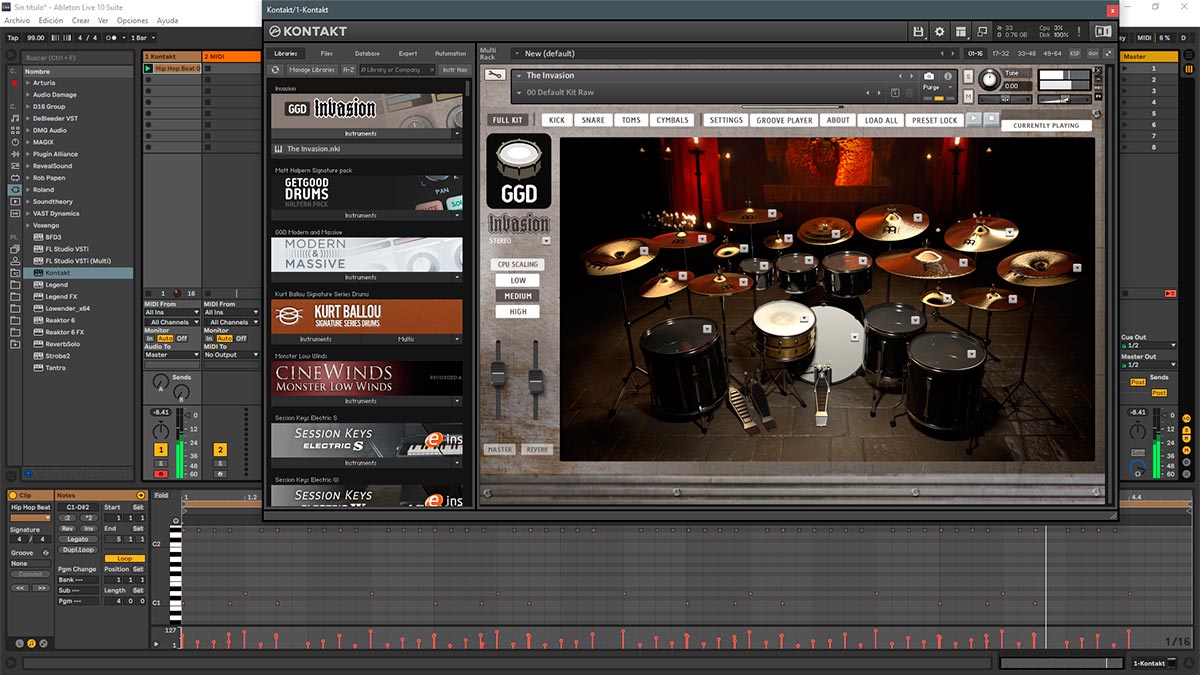Open track 2 MIDI To No Output dropdown
1200x675 pixels.
[231, 354]
